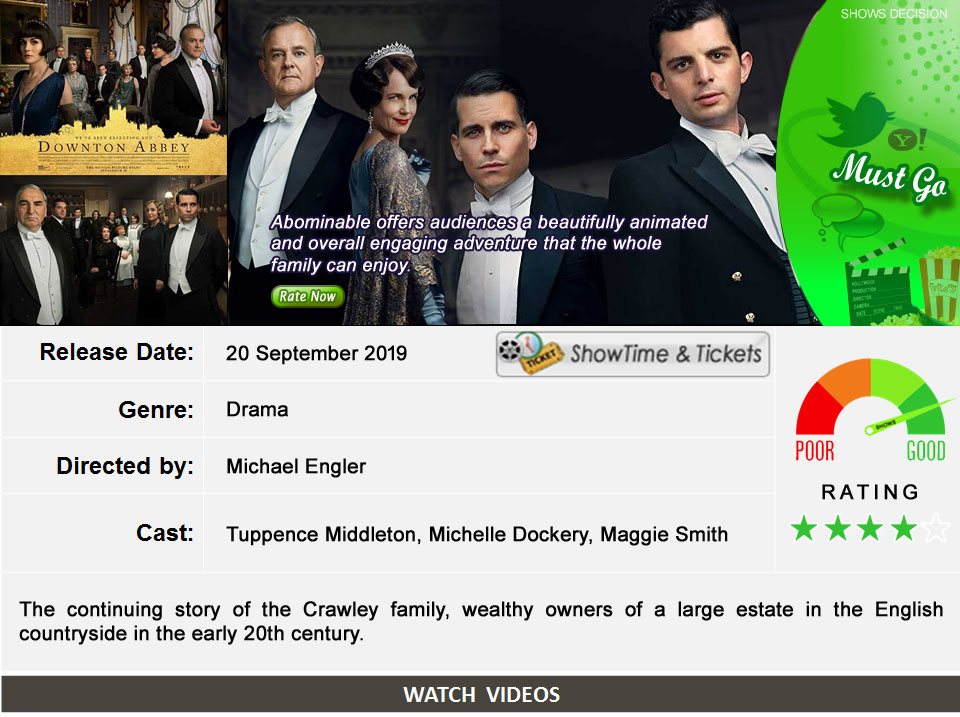Select the fifth empty rating star

(x=936, y=528)
